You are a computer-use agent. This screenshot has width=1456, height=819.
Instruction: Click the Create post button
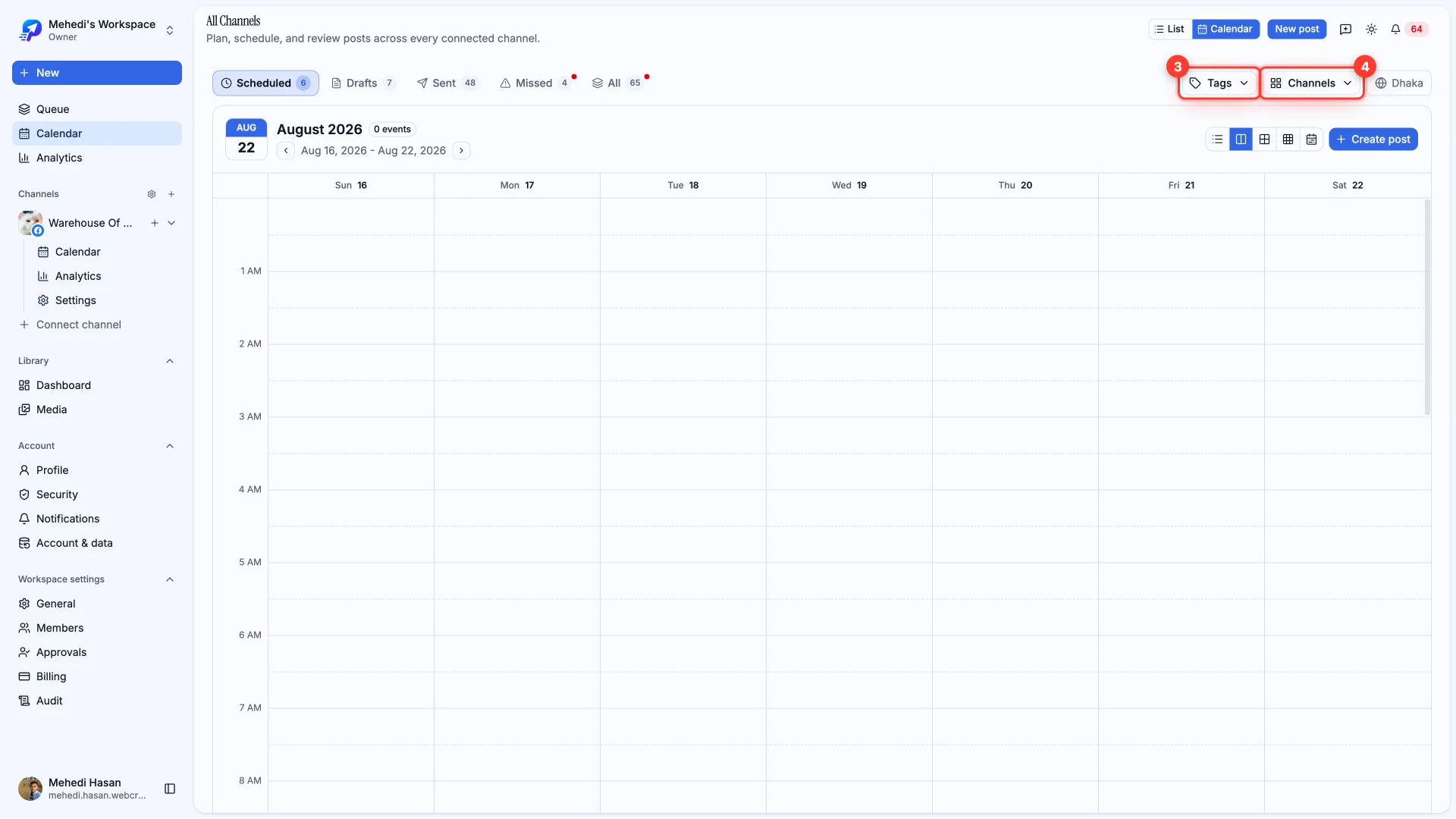(x=1373, y=140)
